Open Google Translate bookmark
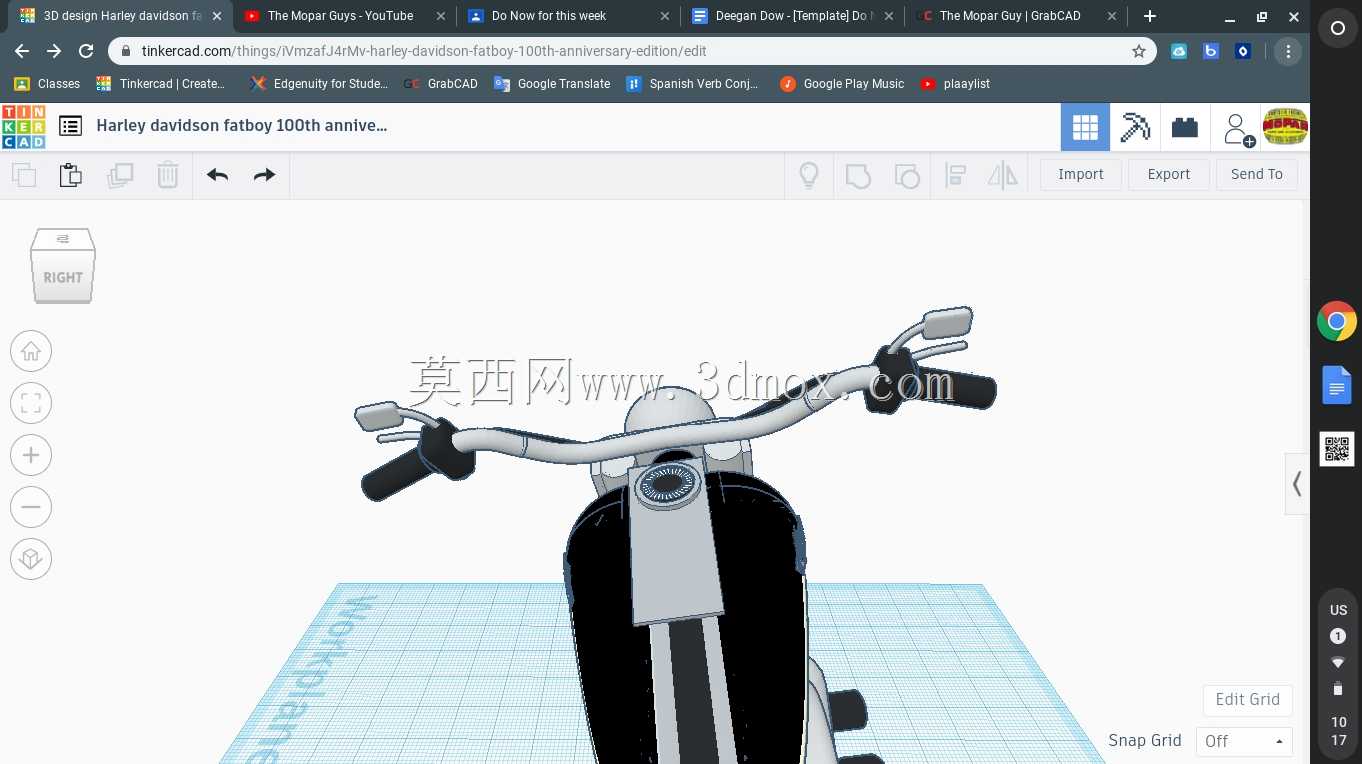The width and height of the screenshot is (1362, 764). point(552,84)
